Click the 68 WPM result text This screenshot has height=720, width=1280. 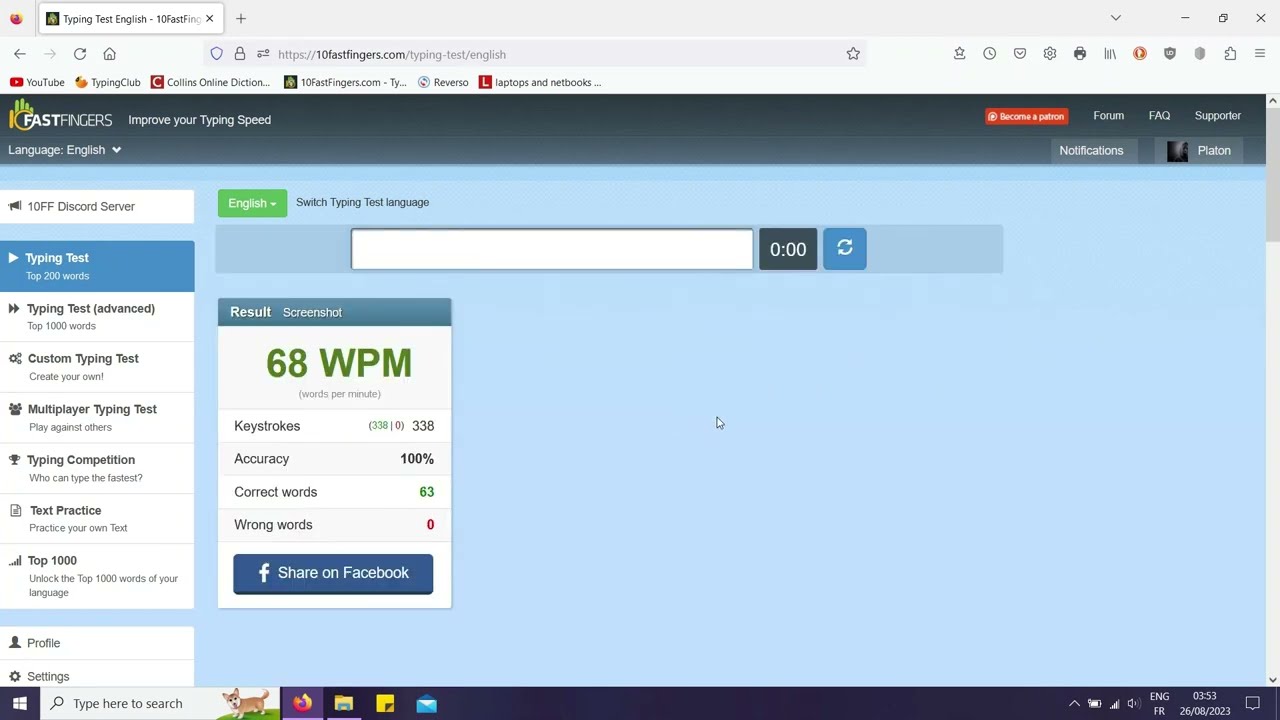(x=339, y=363)
